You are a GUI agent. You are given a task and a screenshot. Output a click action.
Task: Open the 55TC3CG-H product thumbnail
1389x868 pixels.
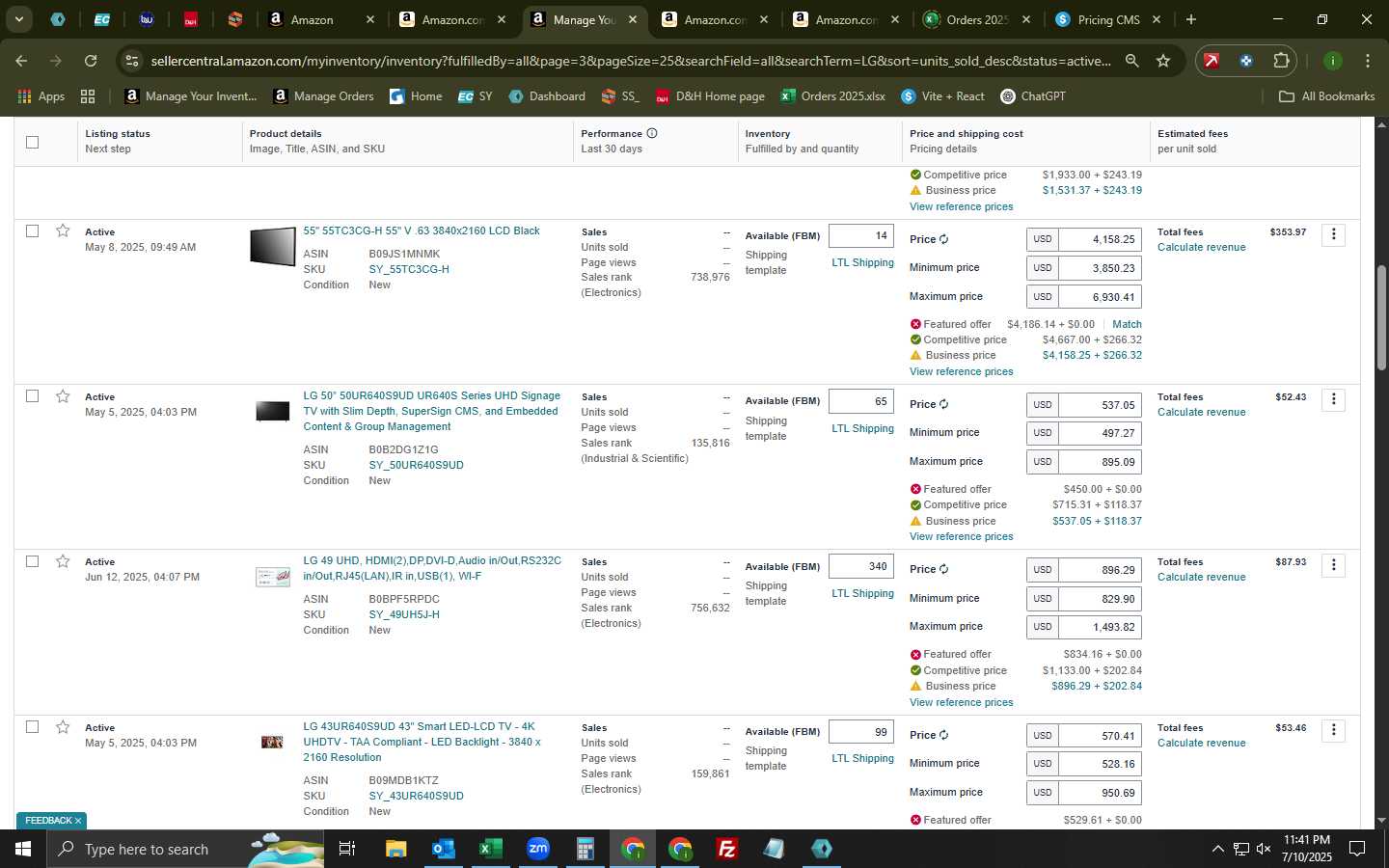[x=273, y=246]
